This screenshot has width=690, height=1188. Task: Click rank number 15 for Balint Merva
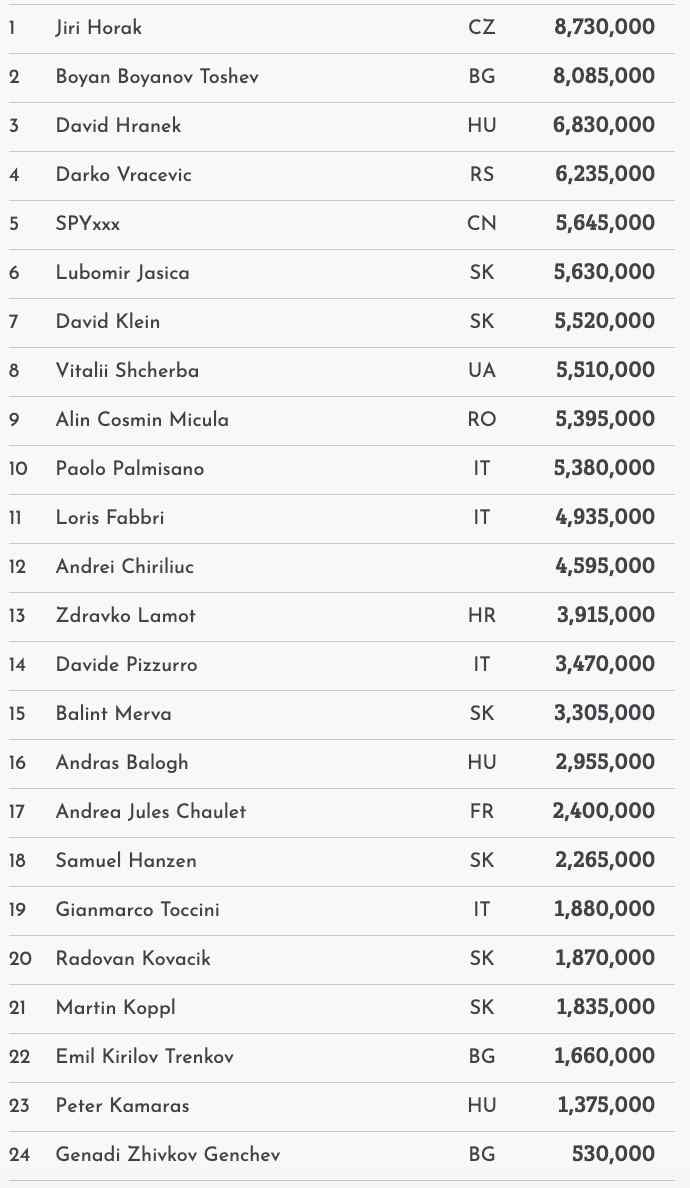click(17, 714)
